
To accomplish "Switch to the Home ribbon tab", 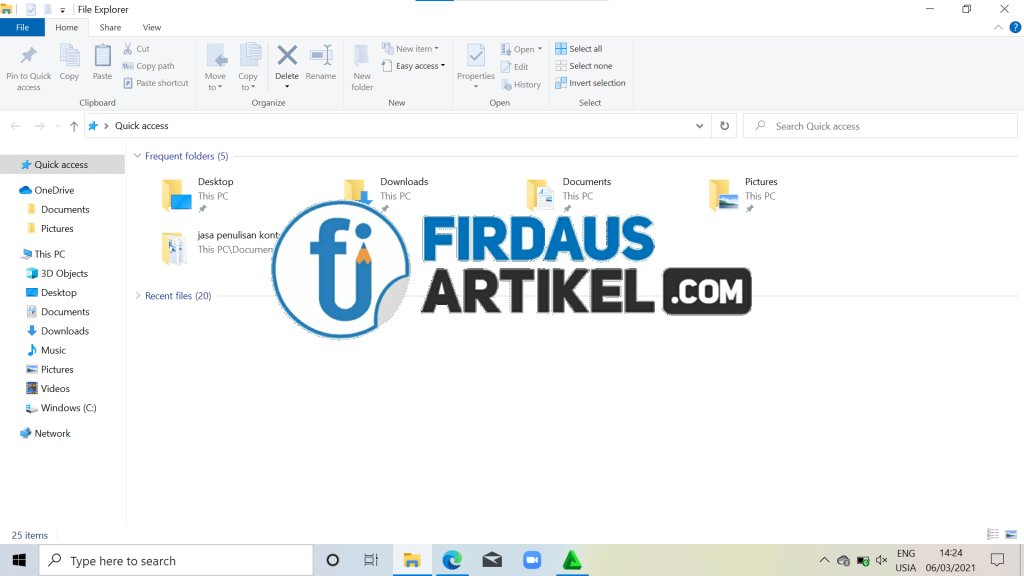I will pos(67,27).
